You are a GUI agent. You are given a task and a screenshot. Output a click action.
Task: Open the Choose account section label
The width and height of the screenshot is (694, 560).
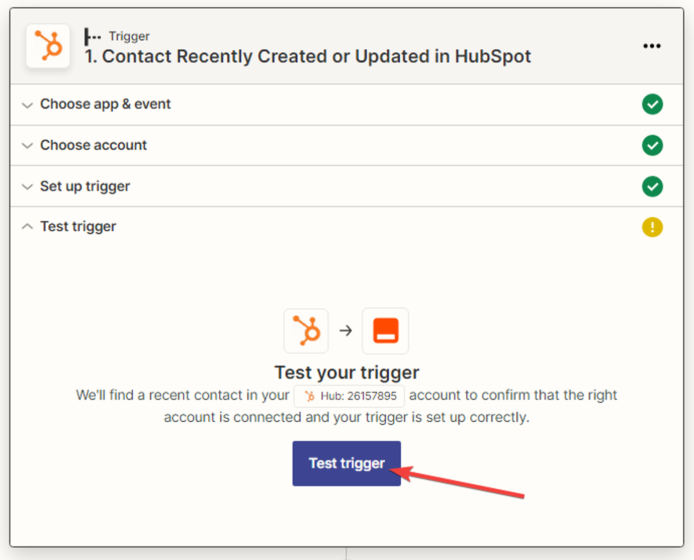(x=93, y=145)
